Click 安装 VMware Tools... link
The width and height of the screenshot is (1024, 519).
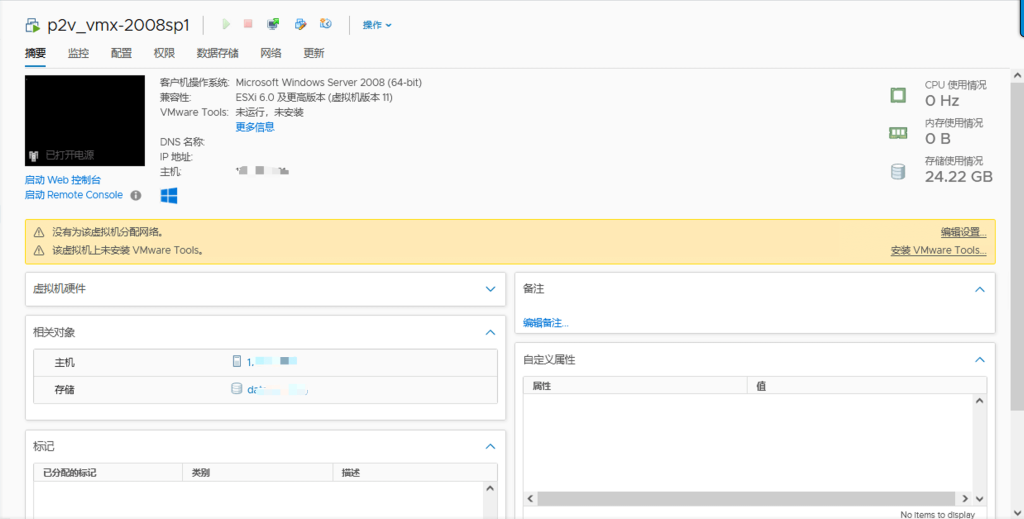tap(938, 250)
